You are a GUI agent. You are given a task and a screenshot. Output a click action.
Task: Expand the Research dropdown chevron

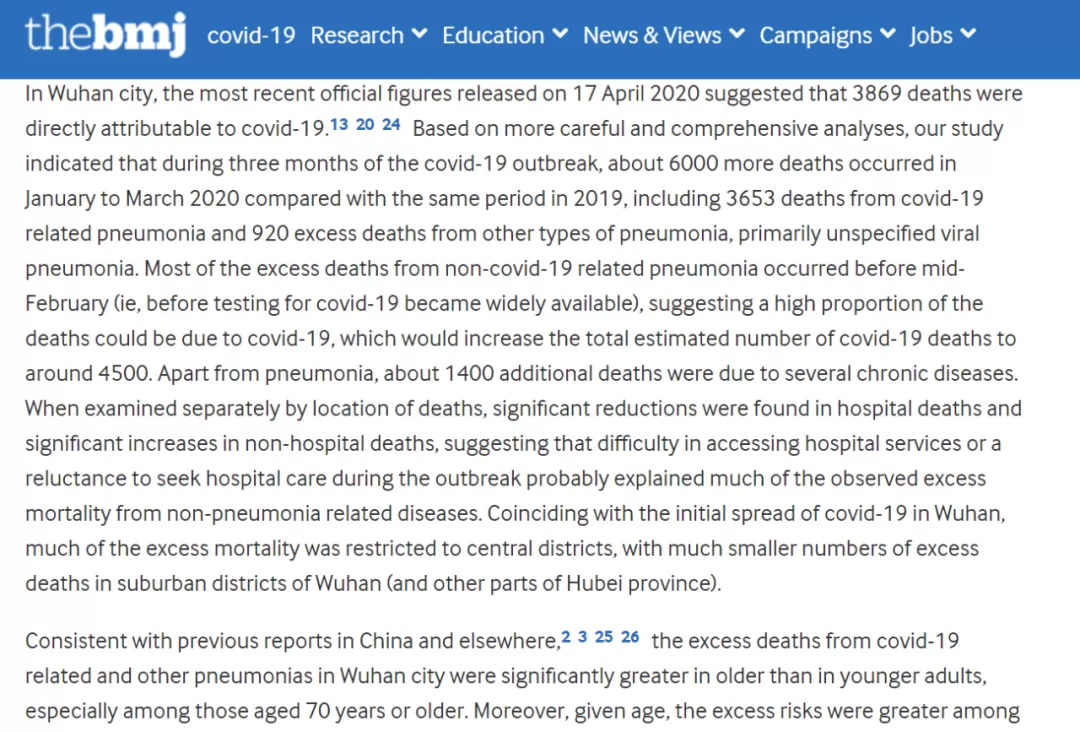419,33
